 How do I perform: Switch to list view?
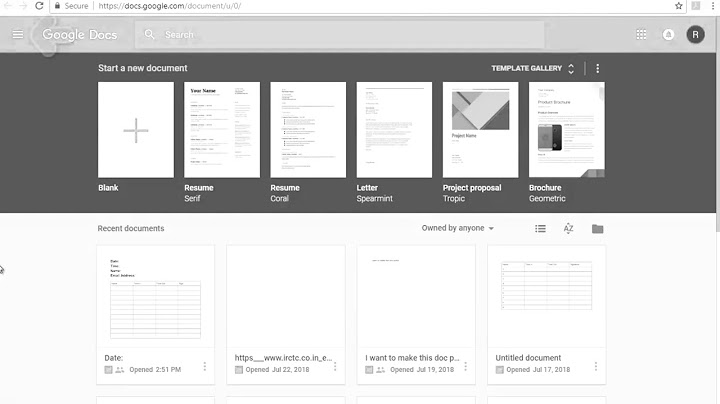click(x=540, y=229)
